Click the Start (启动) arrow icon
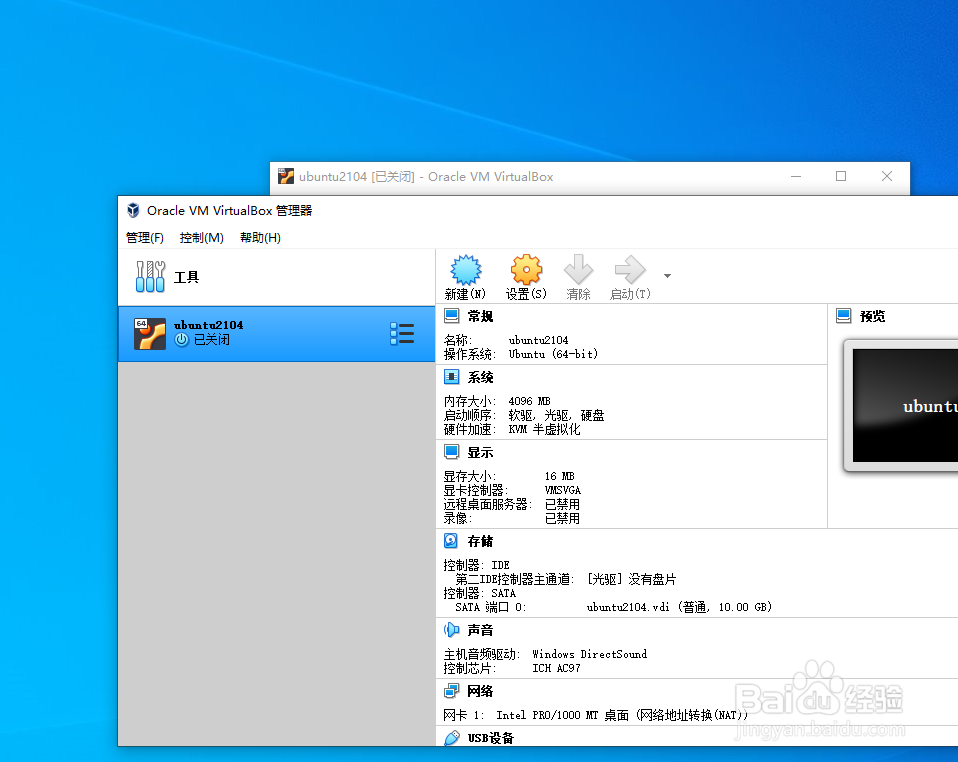This screenshot has height=762, width=958. [x=630, y=269]
